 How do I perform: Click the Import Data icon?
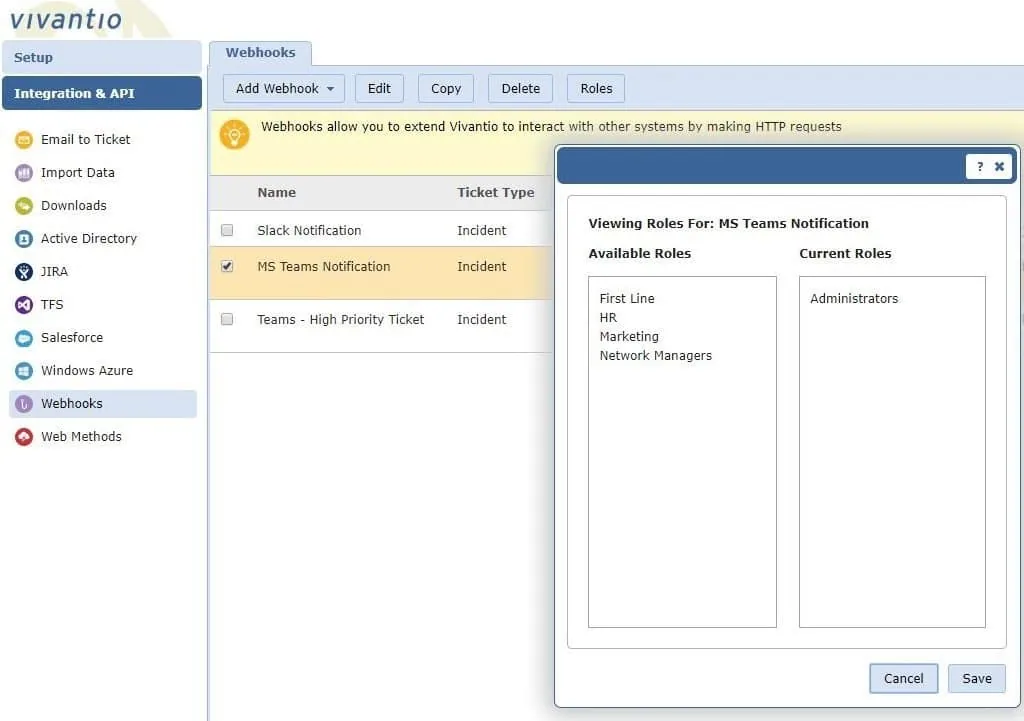click(24, 173)
